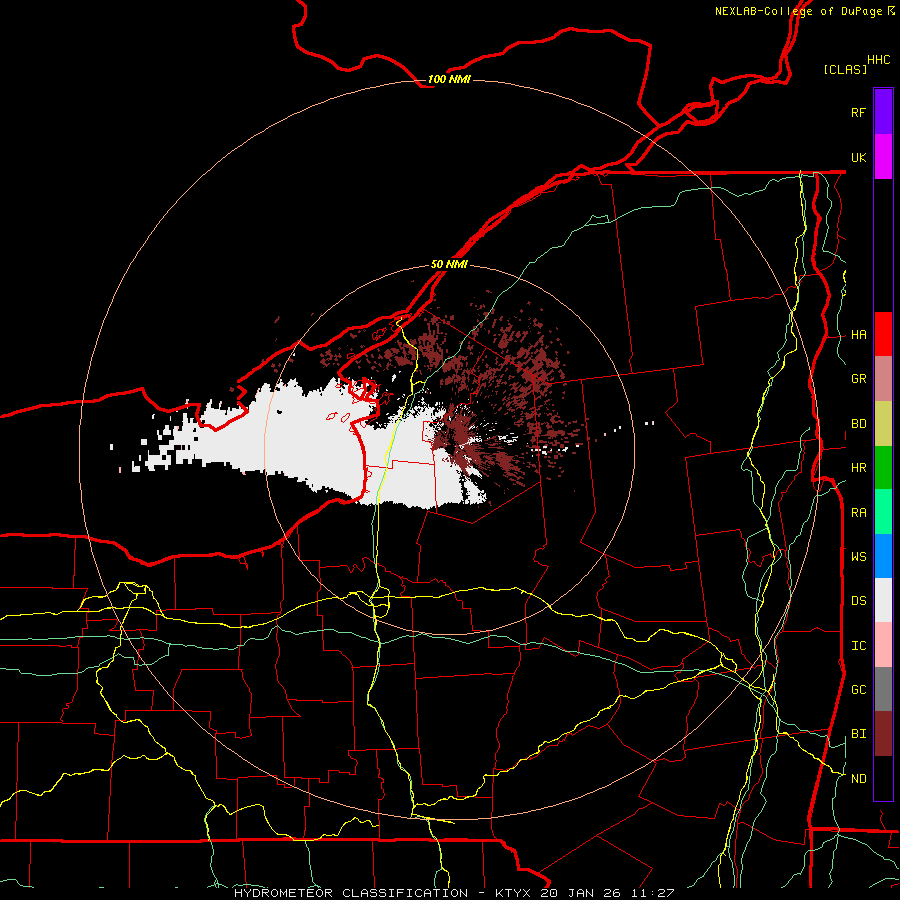Click the DS white legend swatch
900x900 pixels.
[883, 600]
